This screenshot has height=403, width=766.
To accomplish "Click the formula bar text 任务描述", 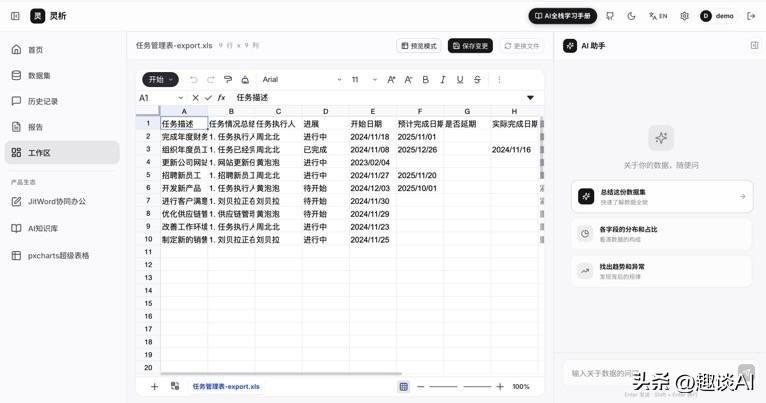I will click(252, 98).
